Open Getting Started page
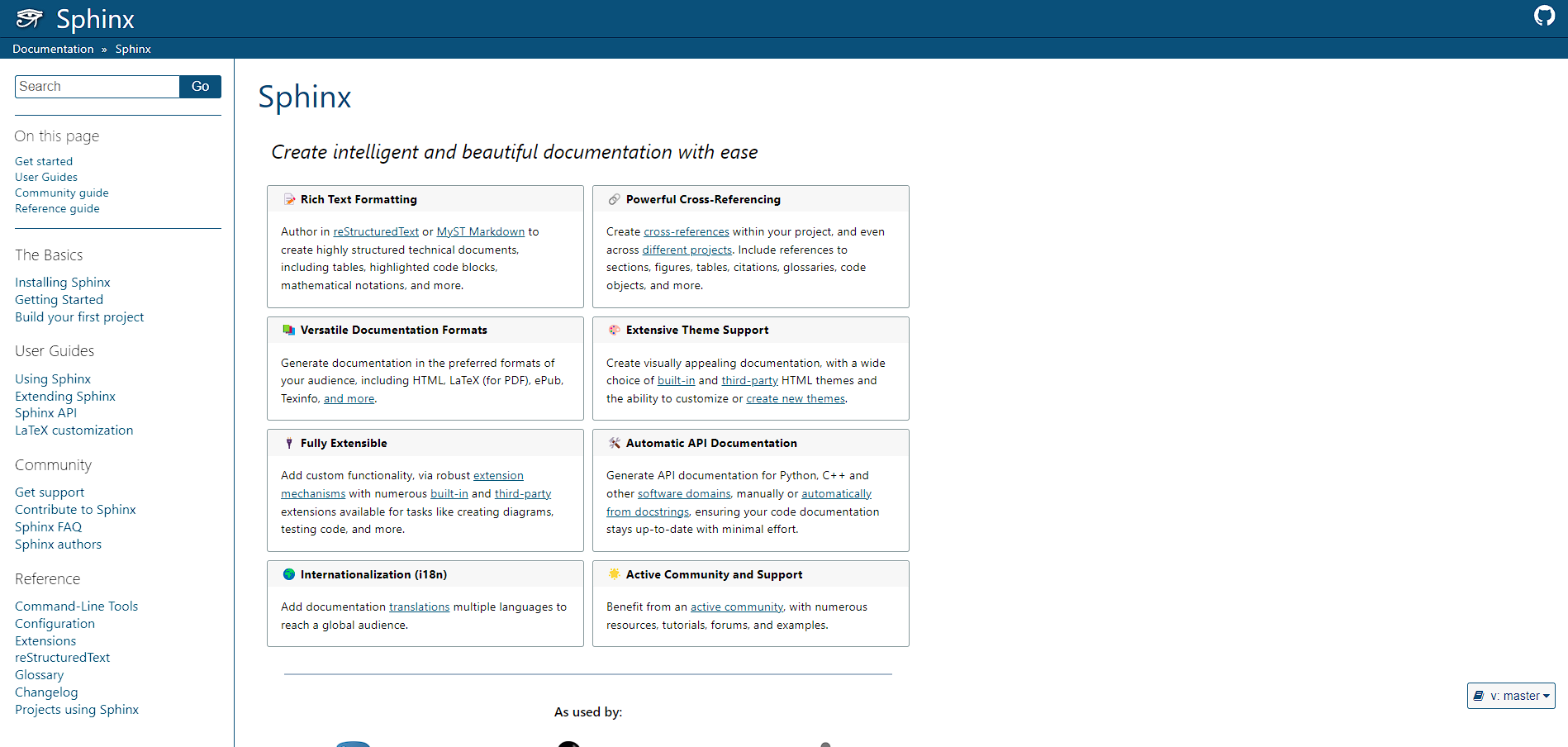This screenshot has width=1568, height=747. coord(59,300)
